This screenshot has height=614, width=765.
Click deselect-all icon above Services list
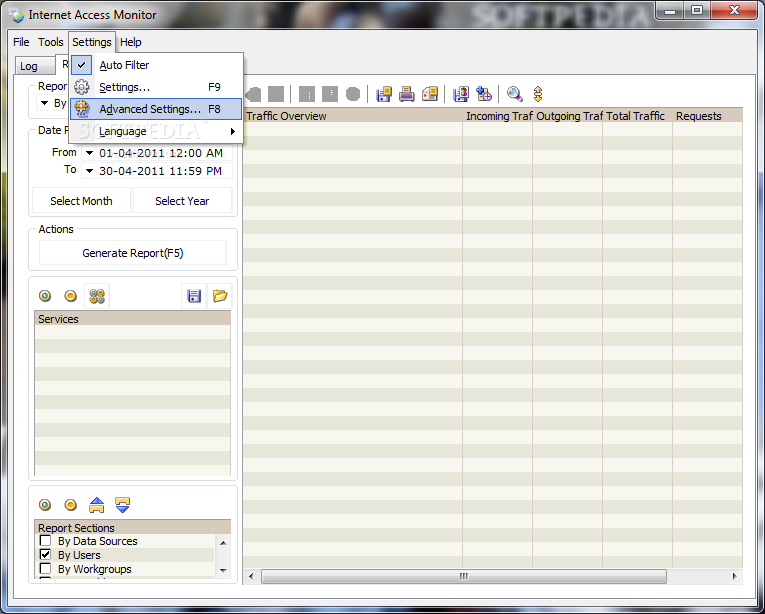[70, 296]
